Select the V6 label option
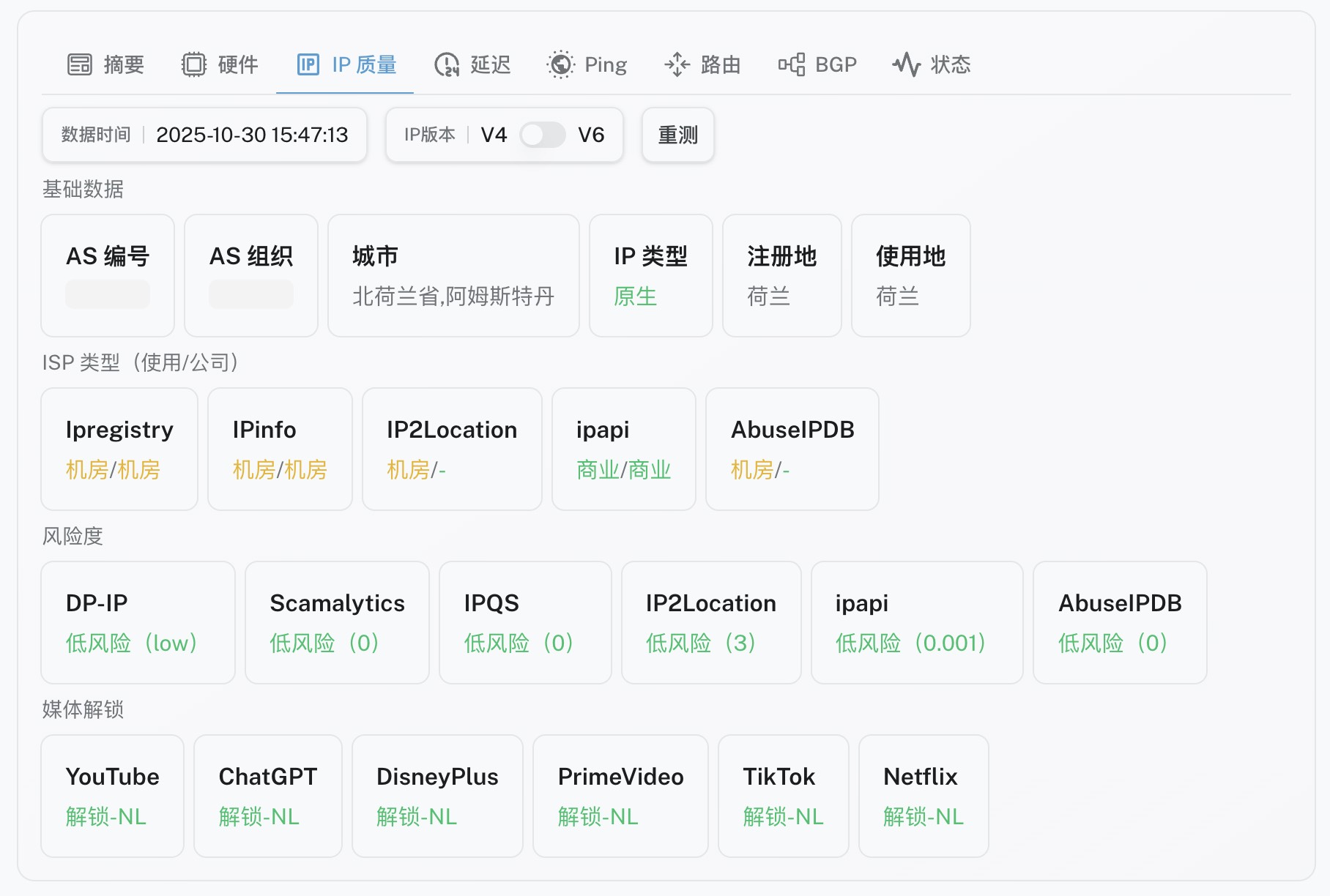This screenshot has height=896, width=1330. [591, 135]
